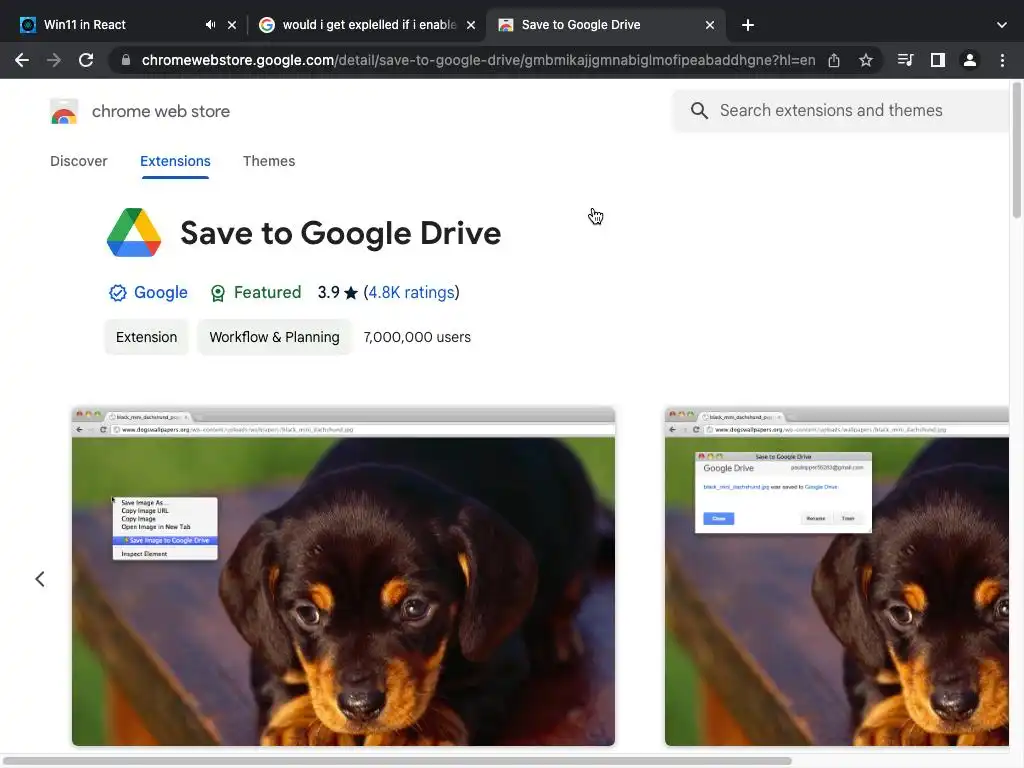Click the address bar URL
The image size is (1024, 768).
coord(478,60)
